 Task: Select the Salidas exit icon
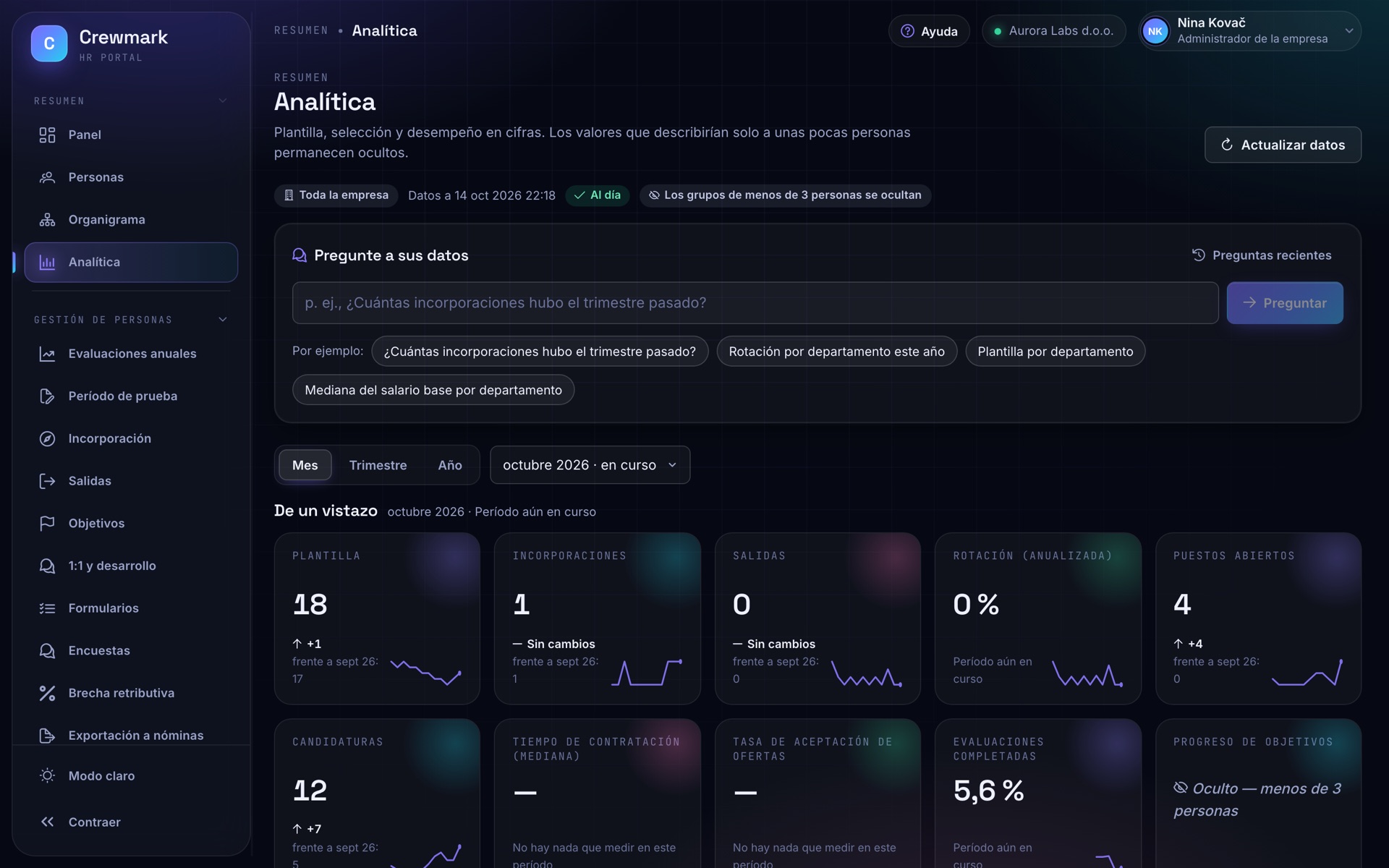(47, 481)
